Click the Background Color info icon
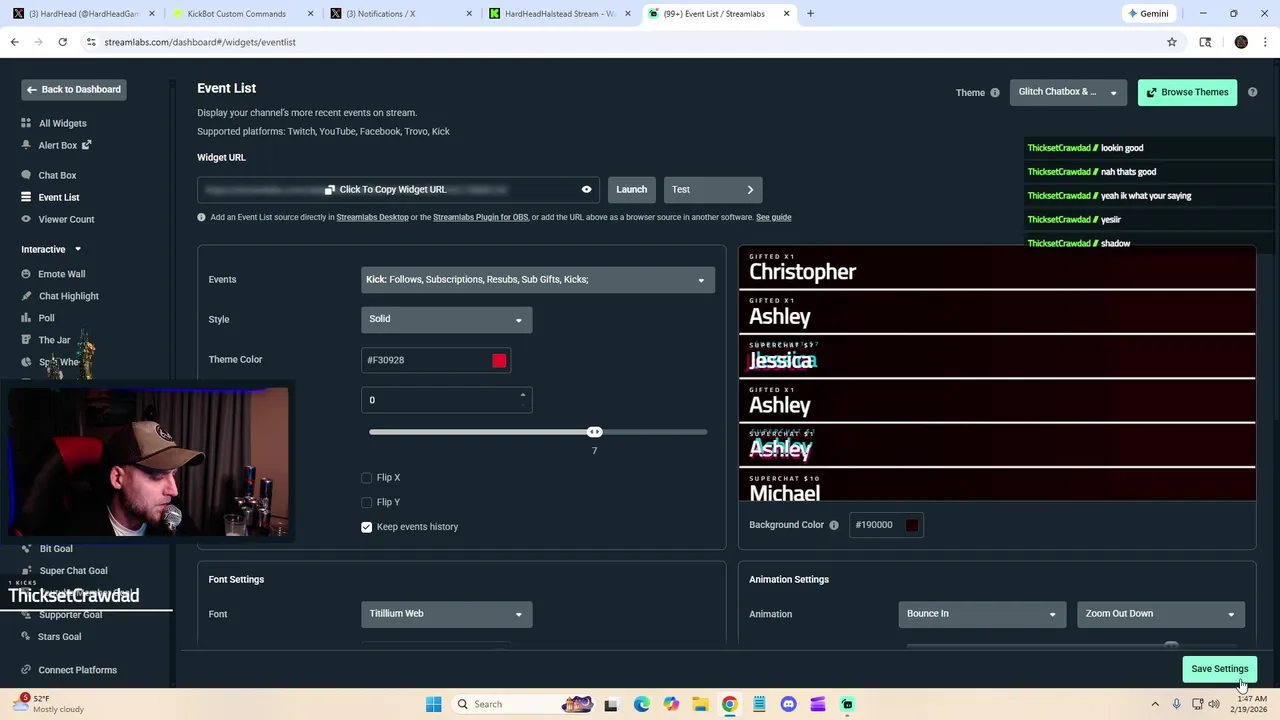 tap(833, 525)
